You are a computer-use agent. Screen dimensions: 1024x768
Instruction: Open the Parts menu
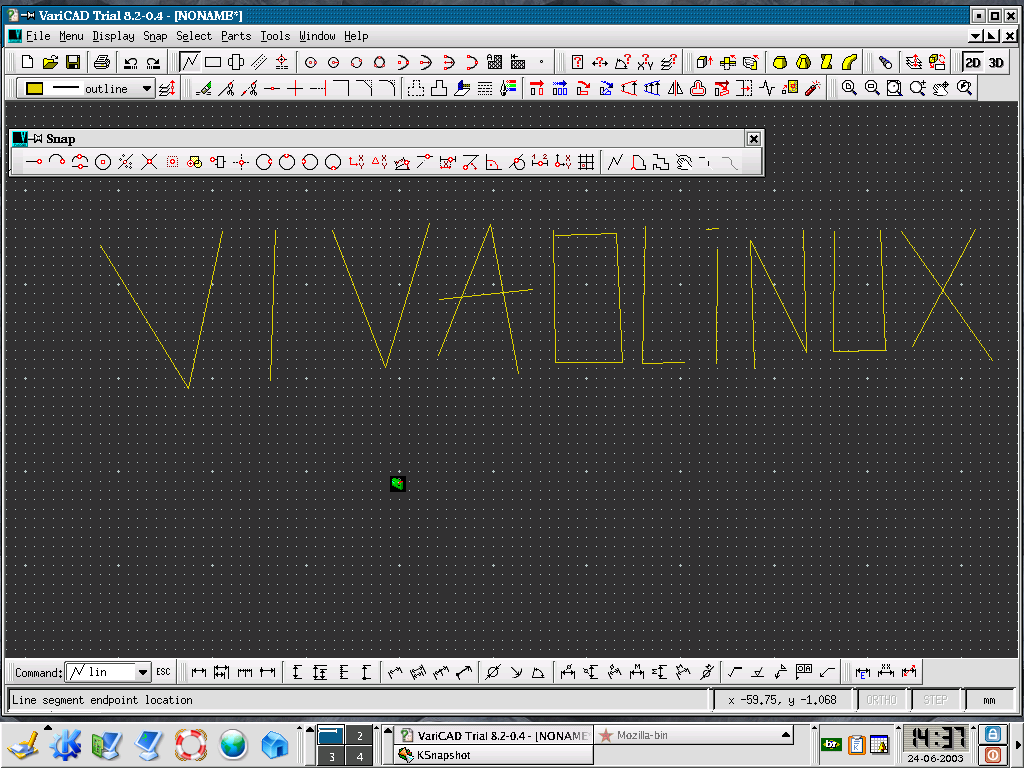[x=236, y=36]
